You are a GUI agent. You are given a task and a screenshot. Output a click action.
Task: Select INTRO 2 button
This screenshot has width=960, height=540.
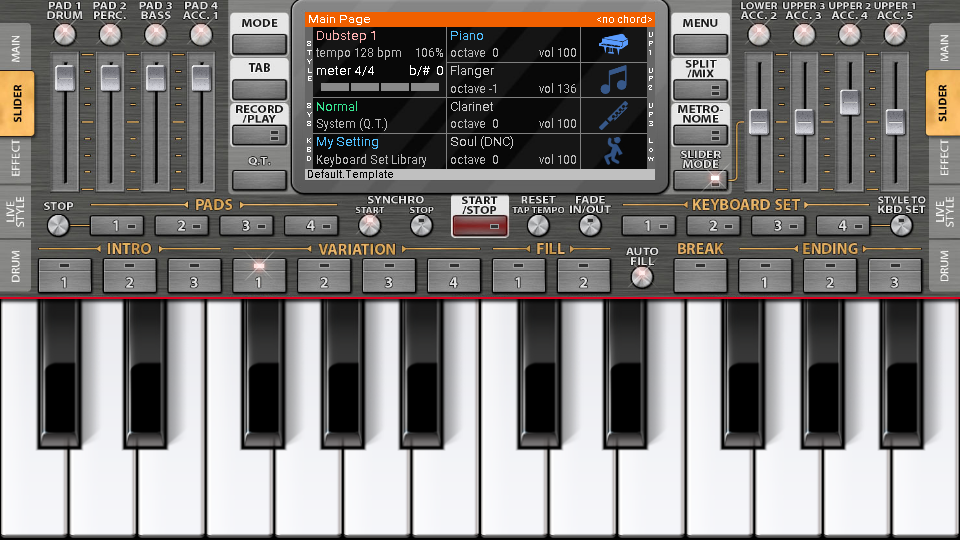[129, 276]
